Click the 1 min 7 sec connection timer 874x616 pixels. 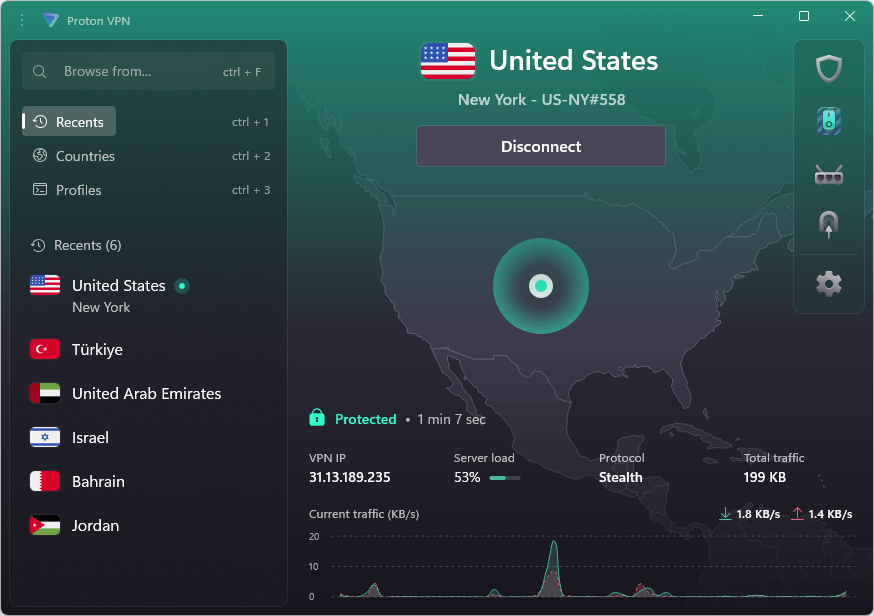tap(451, 419)
